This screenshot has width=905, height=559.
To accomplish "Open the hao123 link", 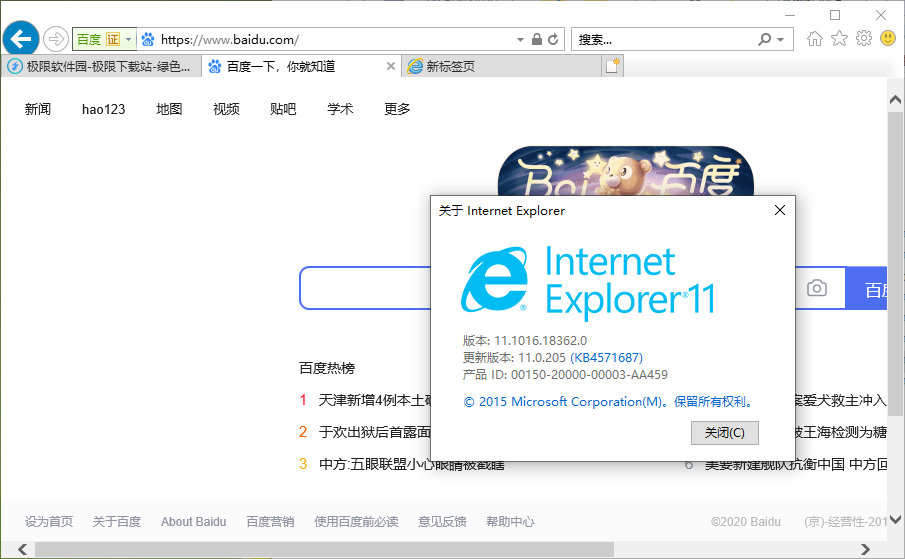I will pos(103,109).
